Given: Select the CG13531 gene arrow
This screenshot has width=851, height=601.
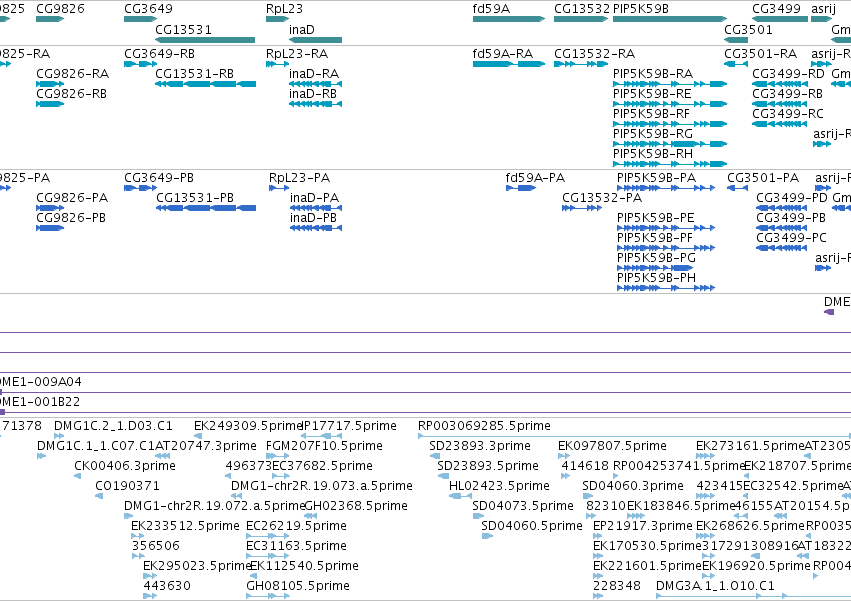Looking at the screenshot, I should point(205,40).
